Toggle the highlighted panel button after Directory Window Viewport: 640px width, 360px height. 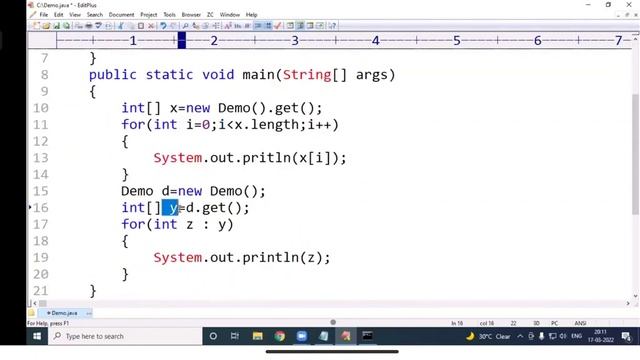pos(300,26)
